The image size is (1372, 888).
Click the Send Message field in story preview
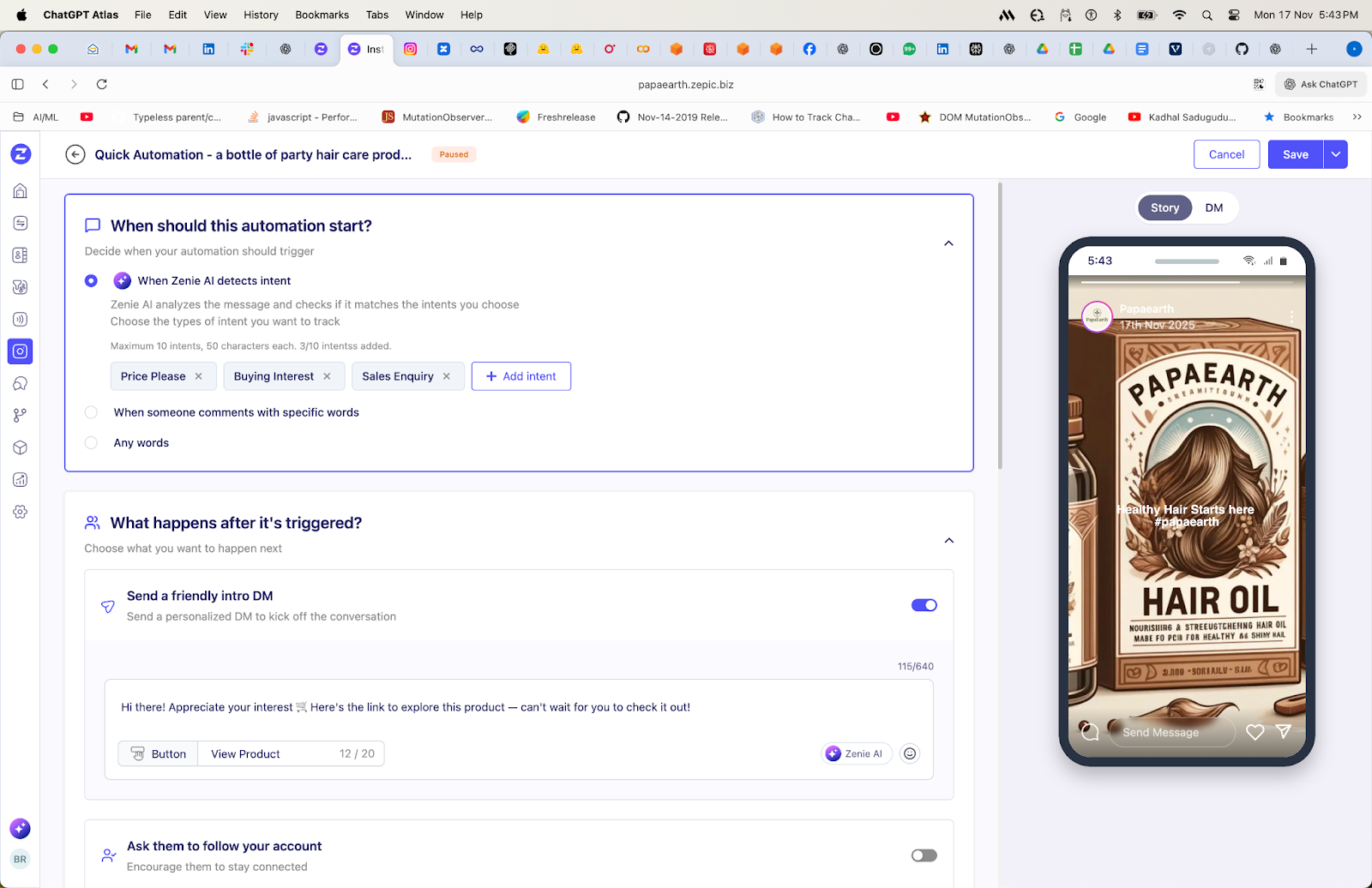1171,732
